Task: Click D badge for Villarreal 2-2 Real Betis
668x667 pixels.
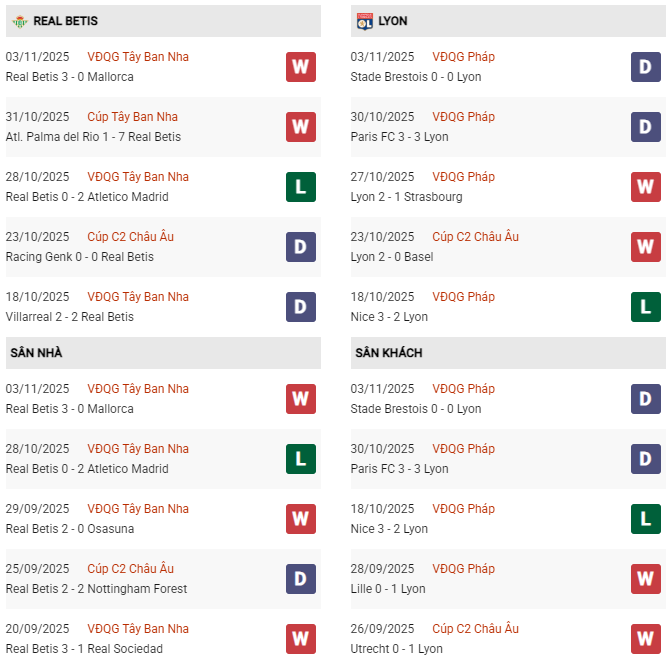Action: (x=300, y=307)
